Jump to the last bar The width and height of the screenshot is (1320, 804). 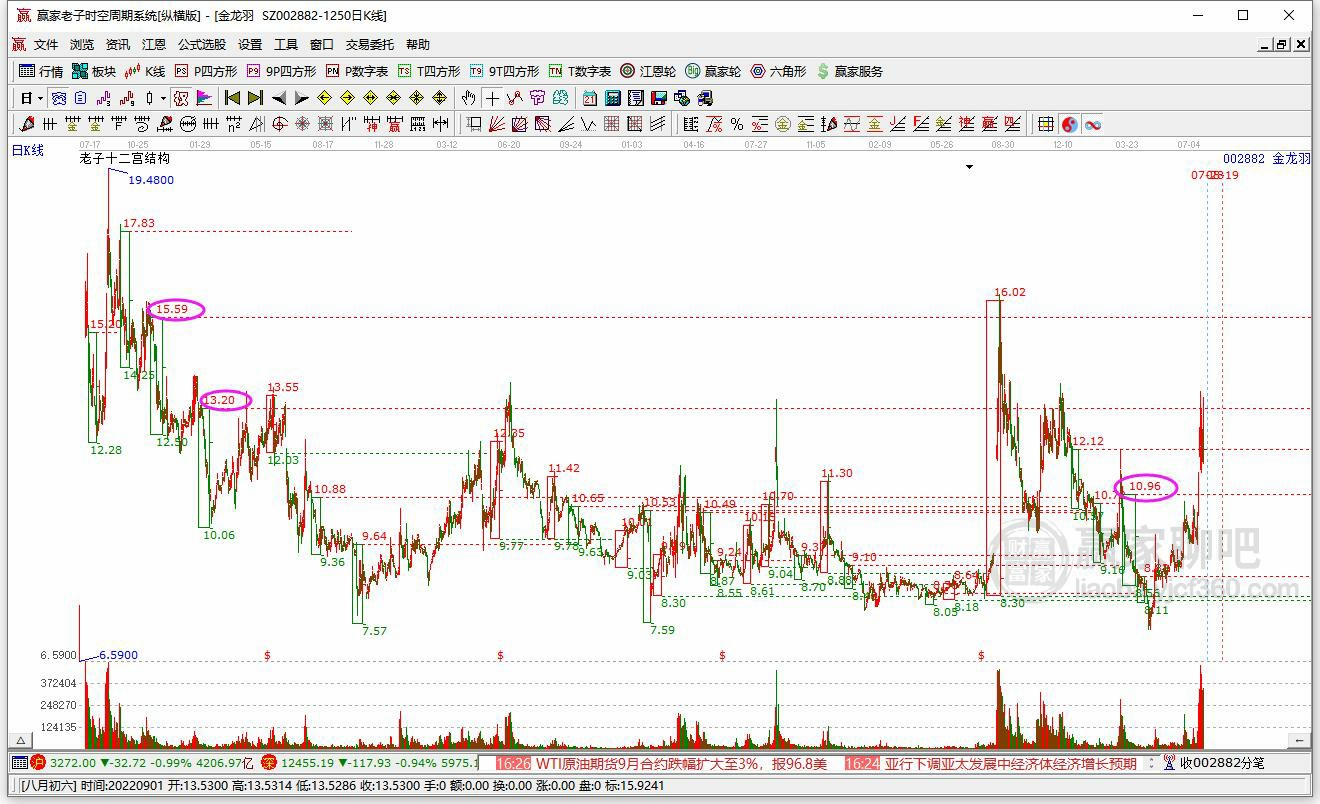coord(255,98)
